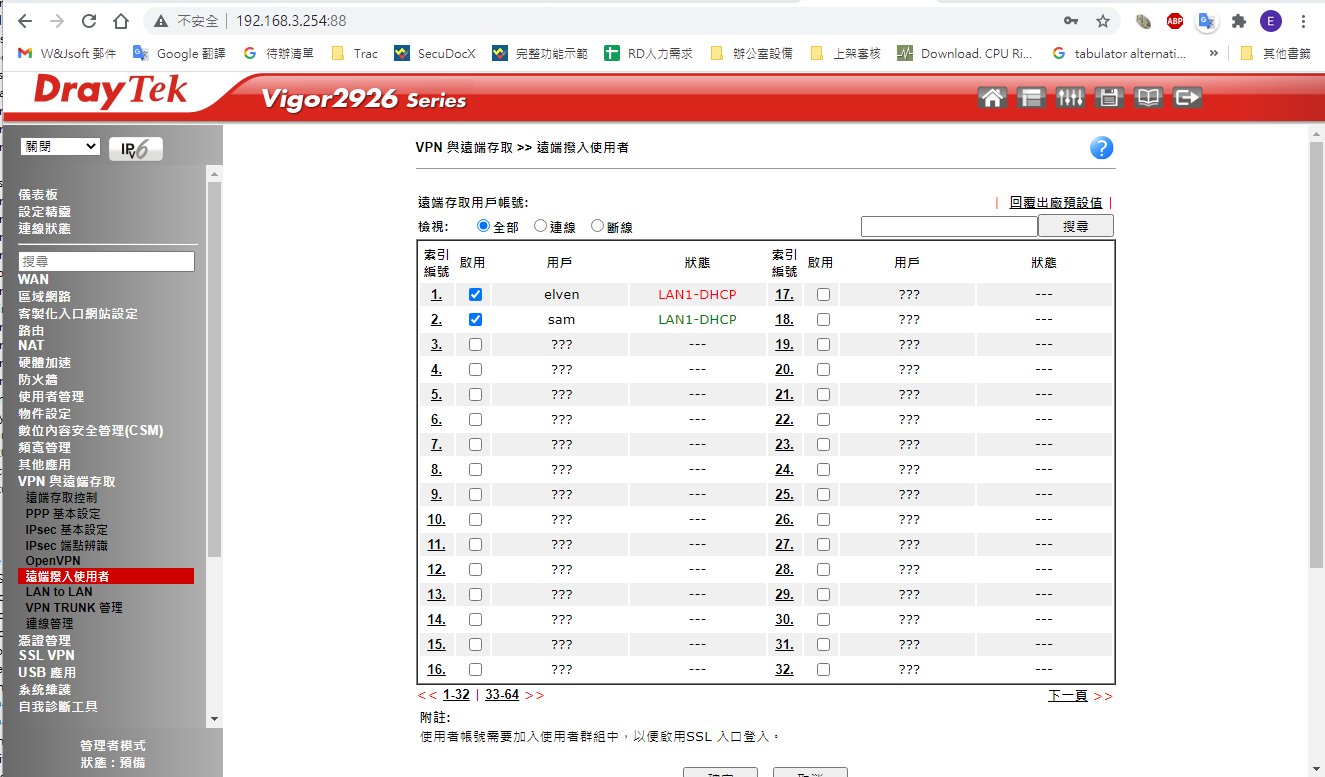The height and width of the screenshot is (777, 1325).
Task: Go back with the browser back arrow
Action: click(25, 21)
